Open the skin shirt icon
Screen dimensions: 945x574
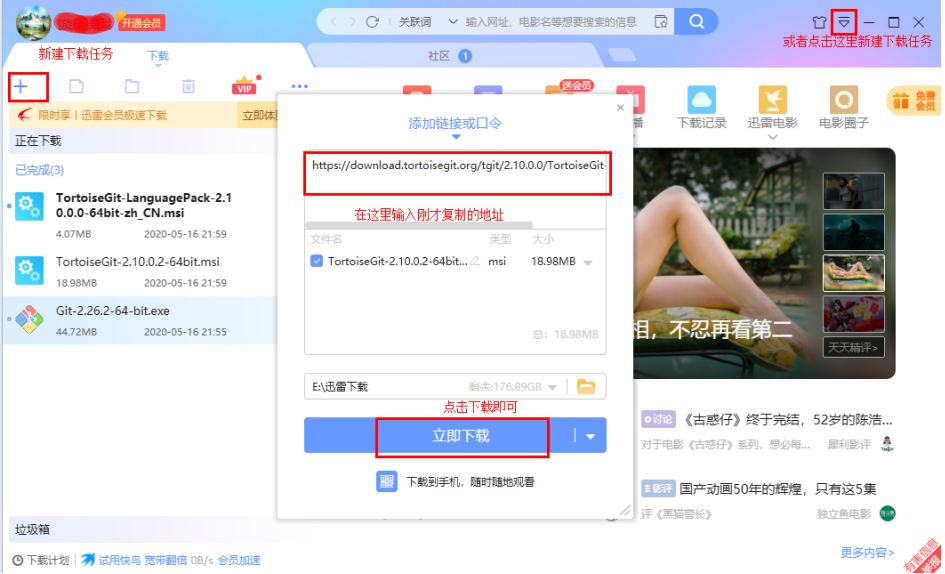pyautogui.click(x=819, y=22)
